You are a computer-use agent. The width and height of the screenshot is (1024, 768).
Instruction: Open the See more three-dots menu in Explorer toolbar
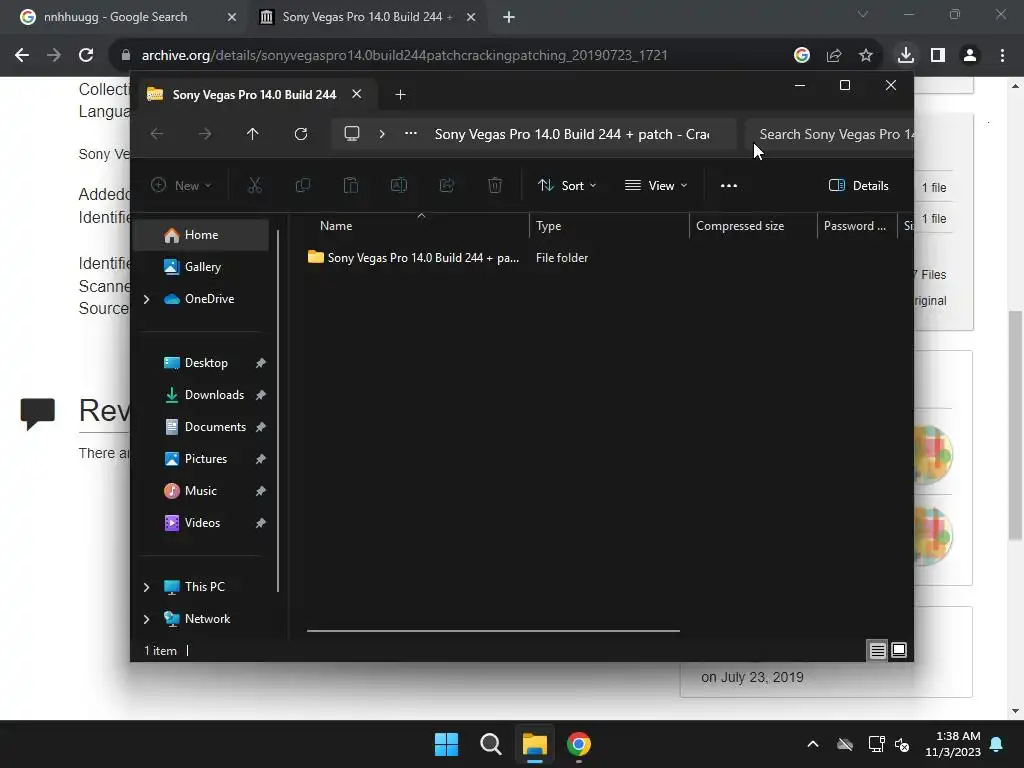tap(729, 186)
